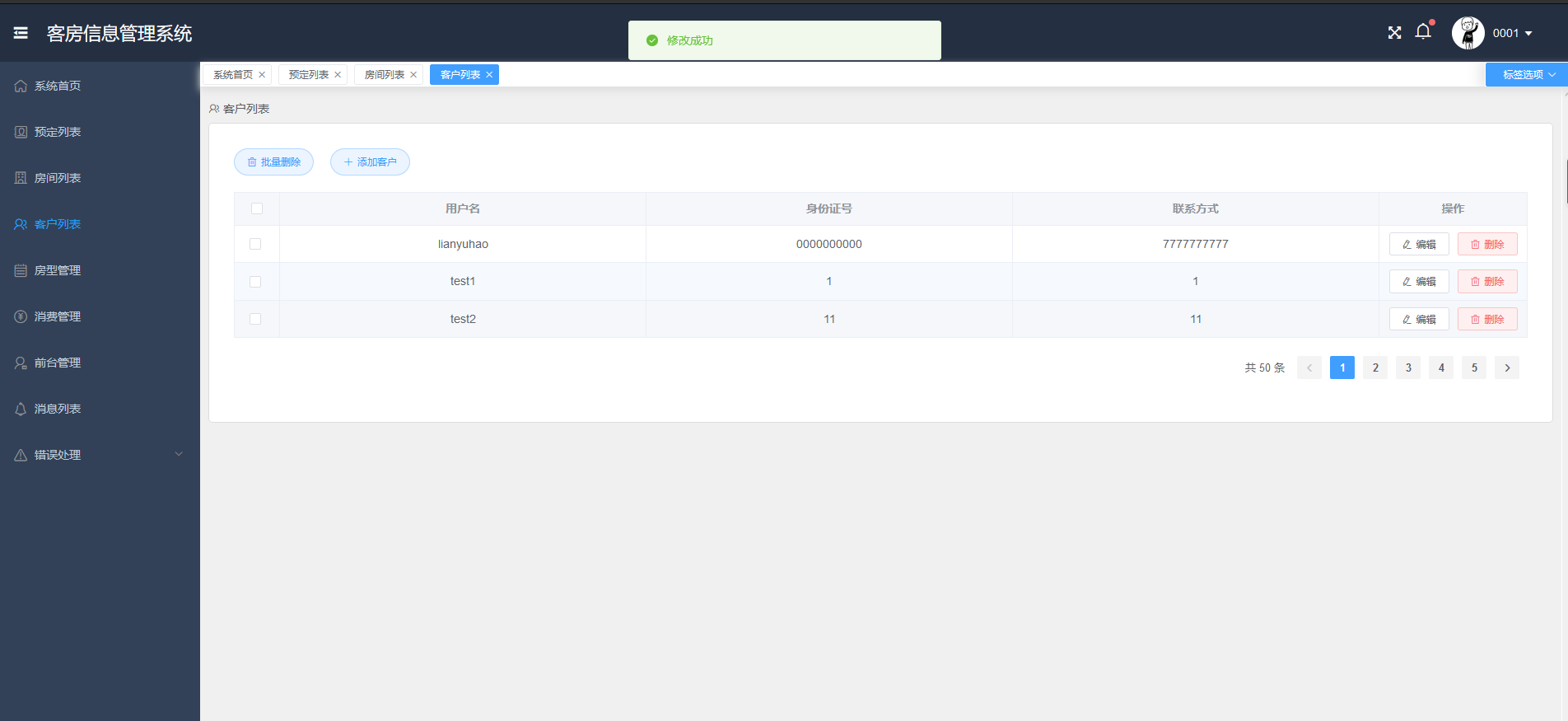This screenshot has width=1568, height=721.
Task: Delete the test2 customer
Action: point(1487,319)
